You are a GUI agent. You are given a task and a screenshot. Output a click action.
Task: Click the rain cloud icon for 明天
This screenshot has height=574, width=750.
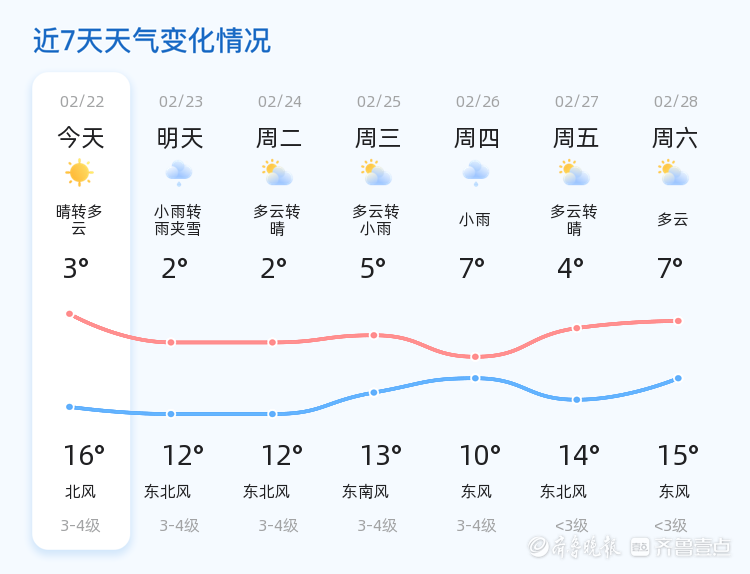pyautogui.click(x=179, y=173)
